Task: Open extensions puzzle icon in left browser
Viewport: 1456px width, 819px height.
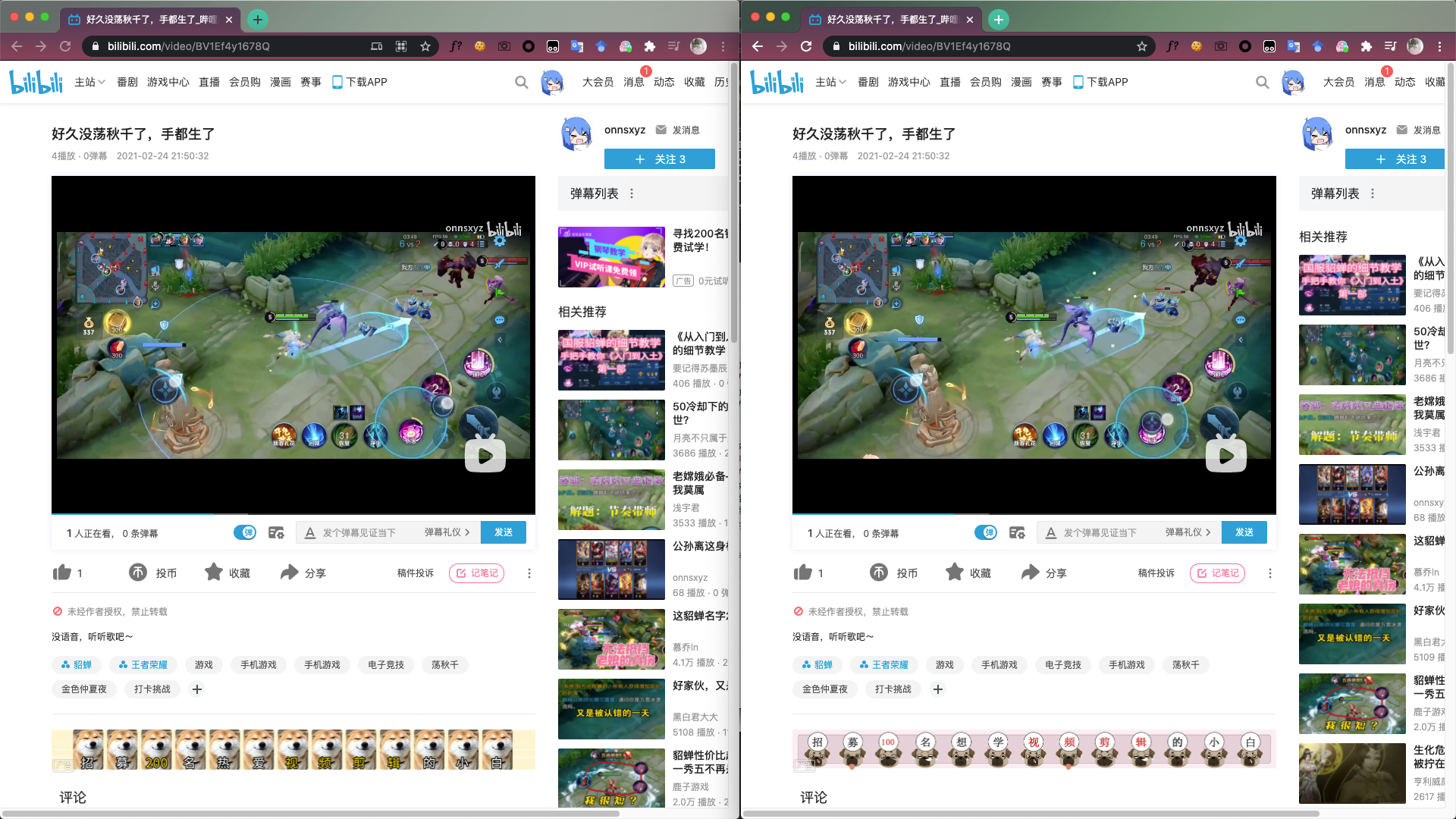Action: coord(650,46)
